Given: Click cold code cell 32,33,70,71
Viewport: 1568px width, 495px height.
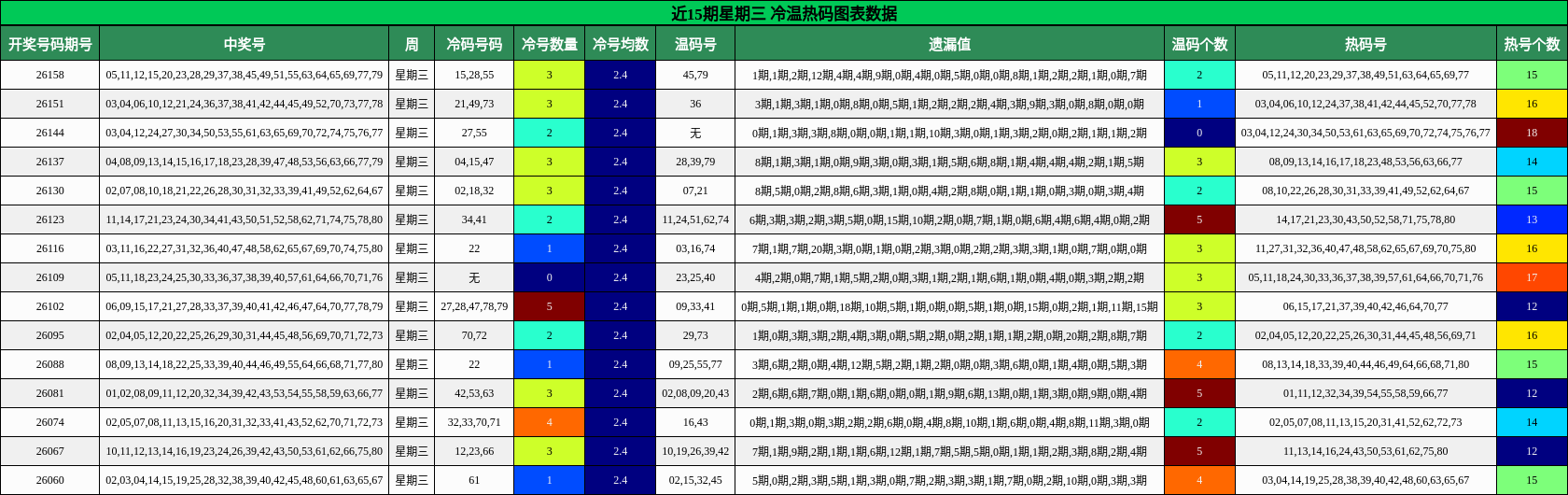Looking at the screenshot, I should pos(474,422).
